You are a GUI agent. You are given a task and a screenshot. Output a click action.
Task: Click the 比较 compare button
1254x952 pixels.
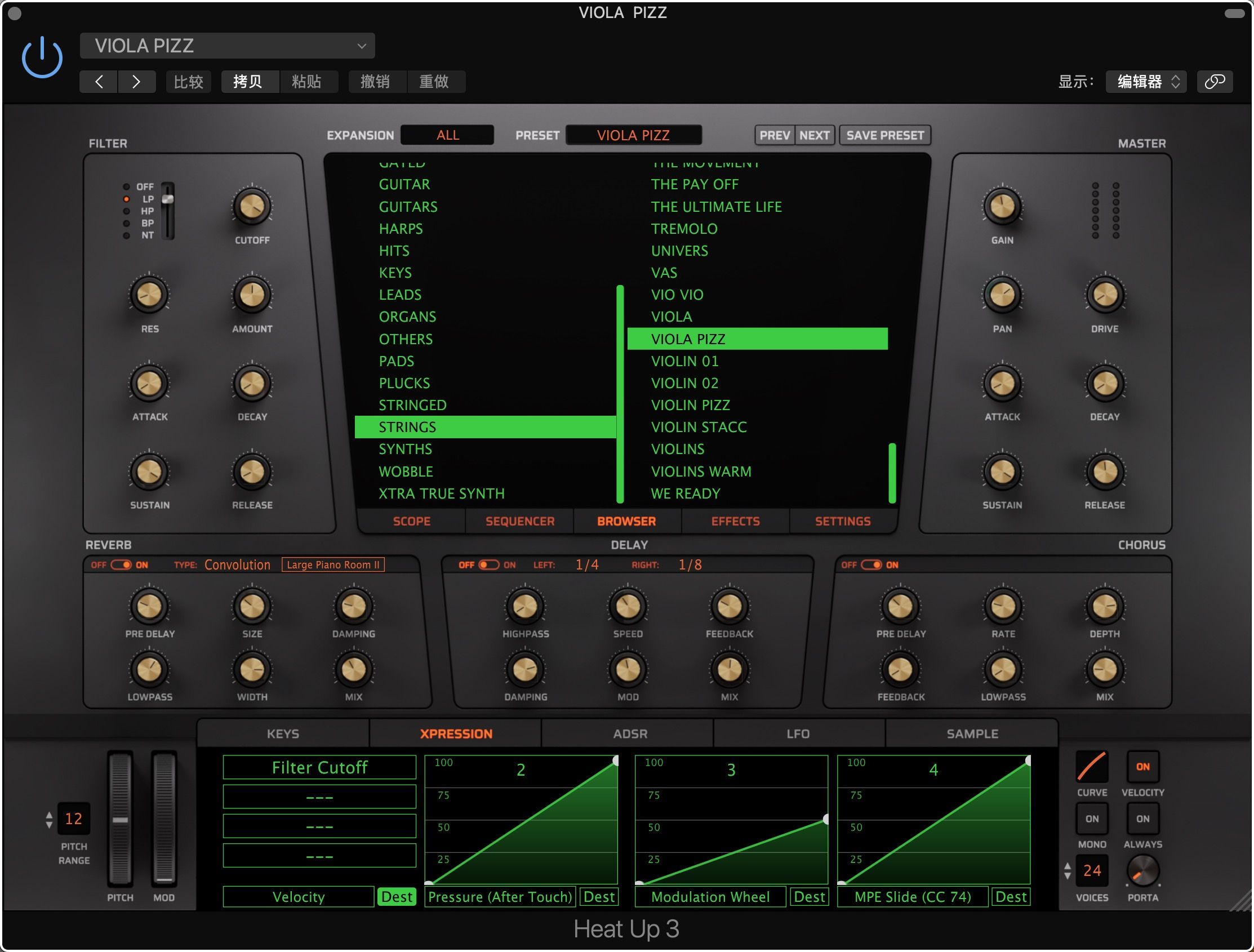[x=188, y=82]
